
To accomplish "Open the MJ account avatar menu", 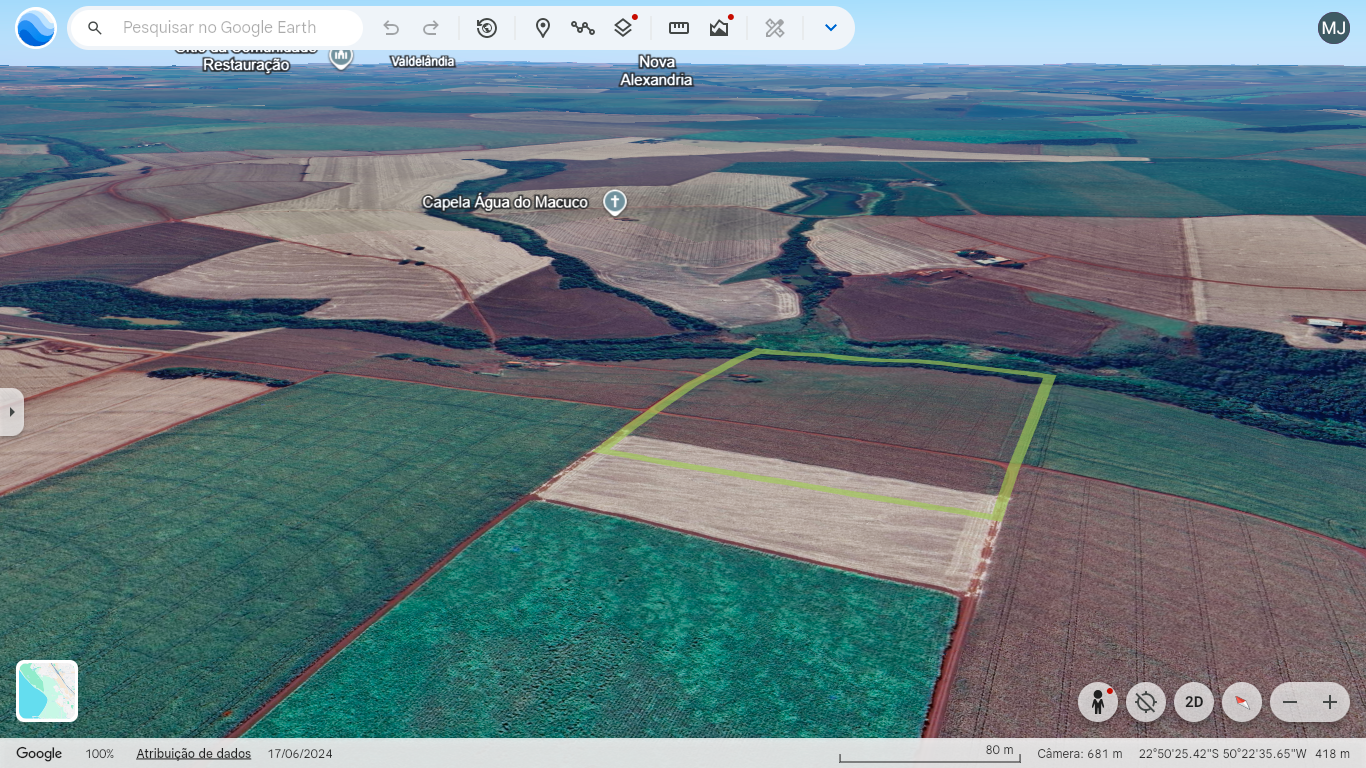I will point(1334,28).
